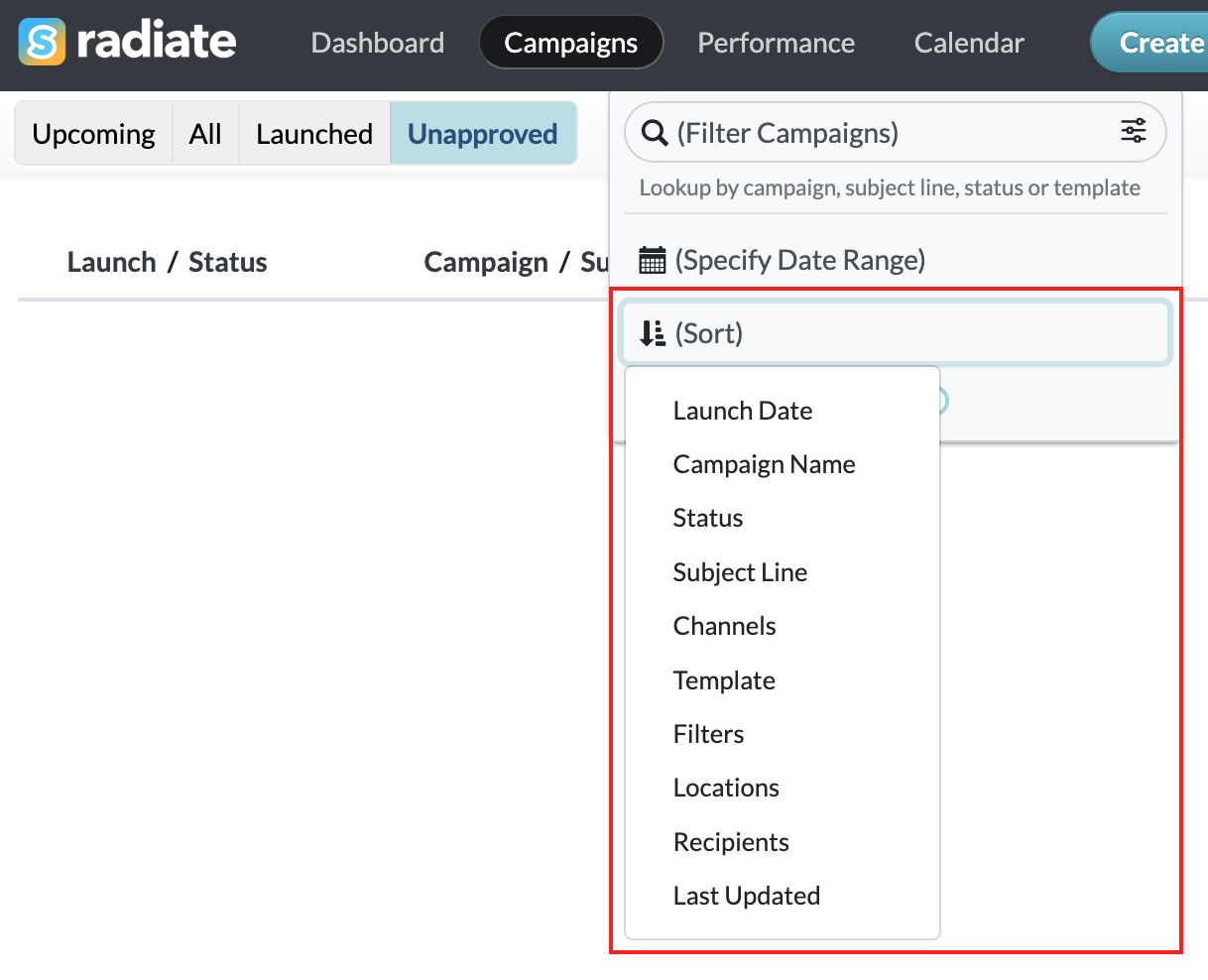Go to the Dashboard page
This screenshot has width=1208, height=980.
pos(378,43)
